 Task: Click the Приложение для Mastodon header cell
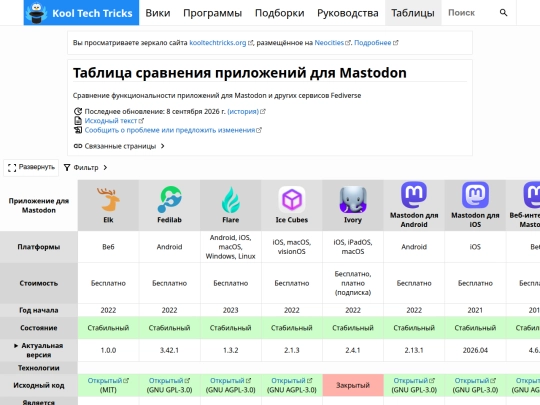39,205
